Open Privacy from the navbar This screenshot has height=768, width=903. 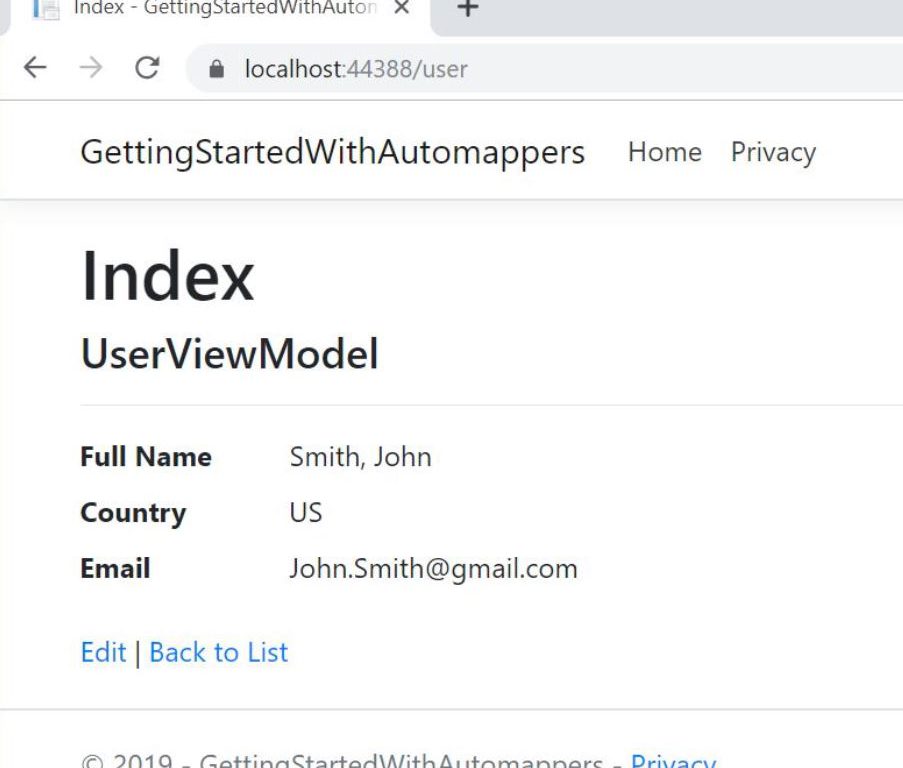tap(773, 152)
